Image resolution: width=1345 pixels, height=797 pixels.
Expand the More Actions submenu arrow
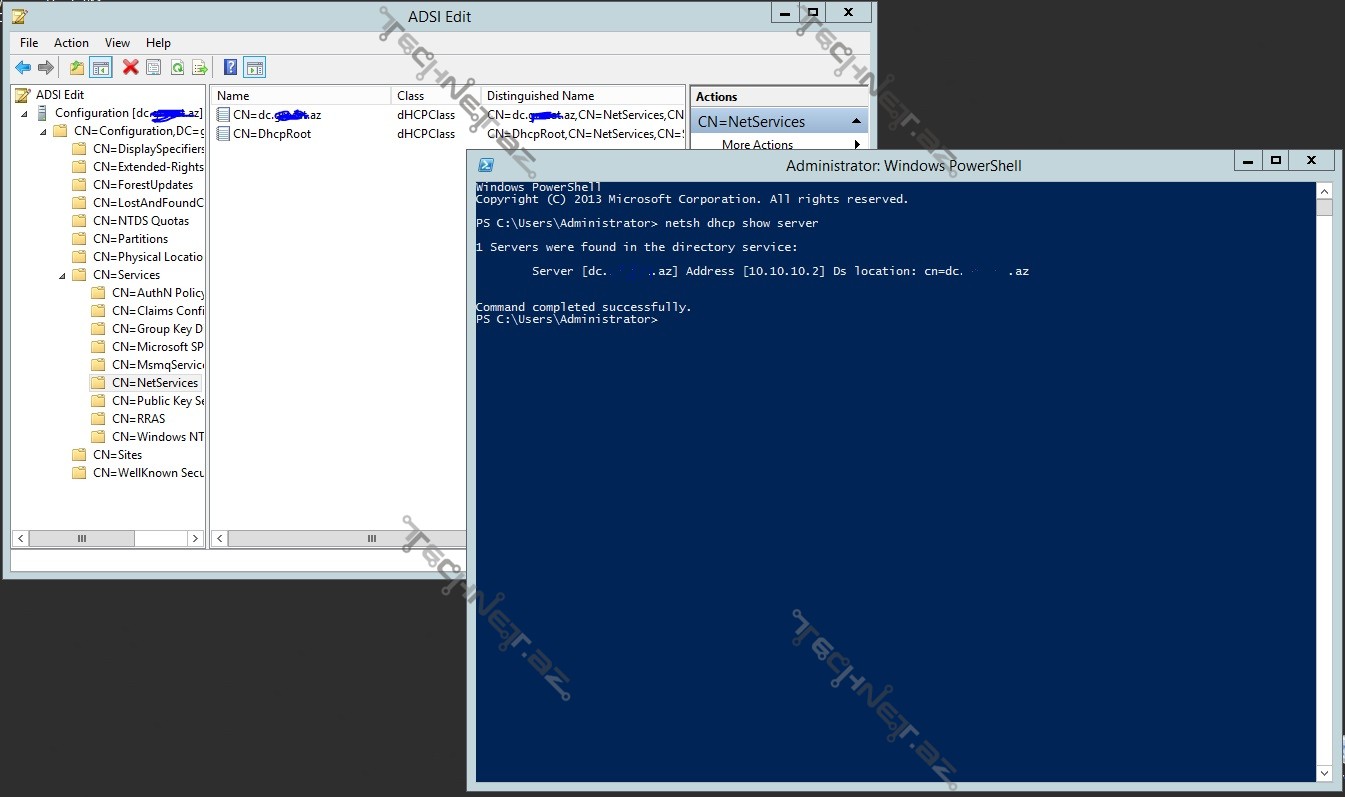pos(857,145)
